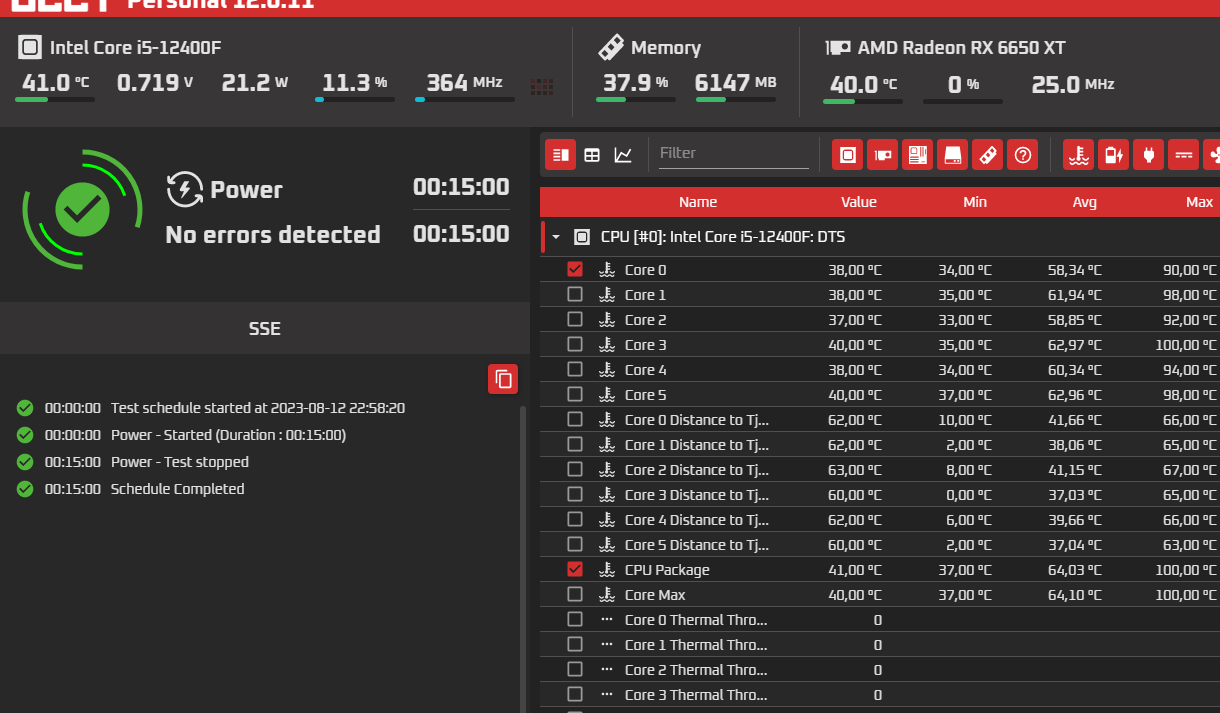Screen dimensions: 1220x713
Task: Tick the Core 3 Distance to Tj... checkbox
Action: click(x=575, y=494)
